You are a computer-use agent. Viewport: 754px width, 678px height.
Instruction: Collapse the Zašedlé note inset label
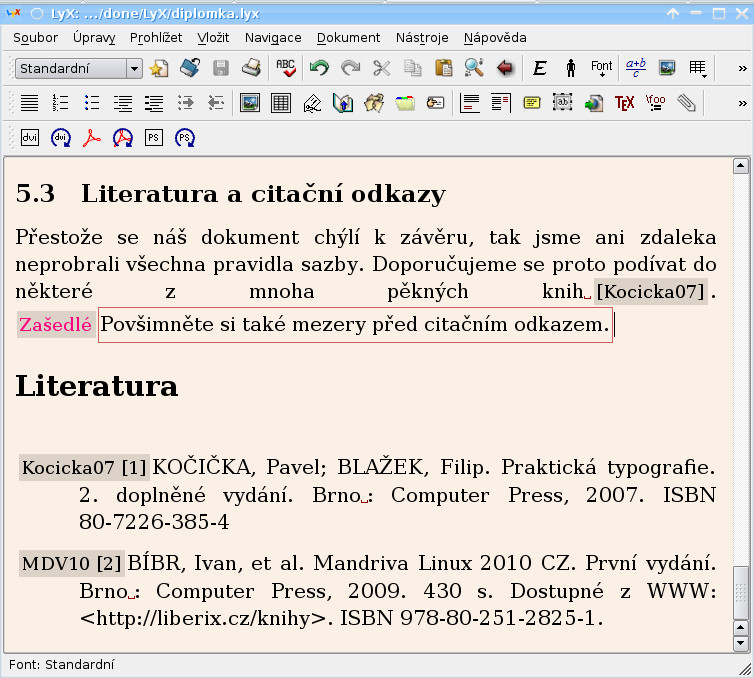tap(56, 325)
